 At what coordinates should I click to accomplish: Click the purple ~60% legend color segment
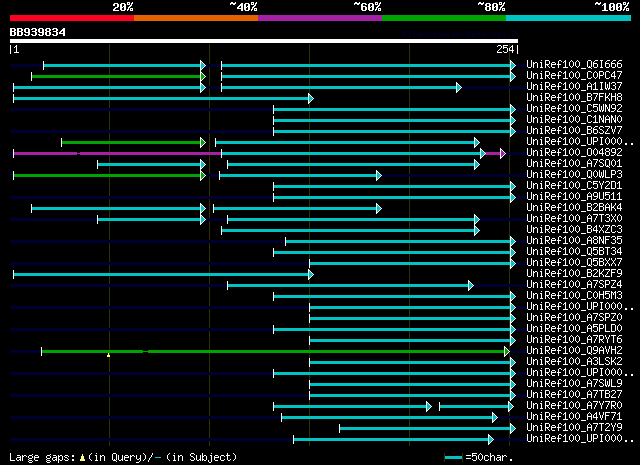(320, 18)
